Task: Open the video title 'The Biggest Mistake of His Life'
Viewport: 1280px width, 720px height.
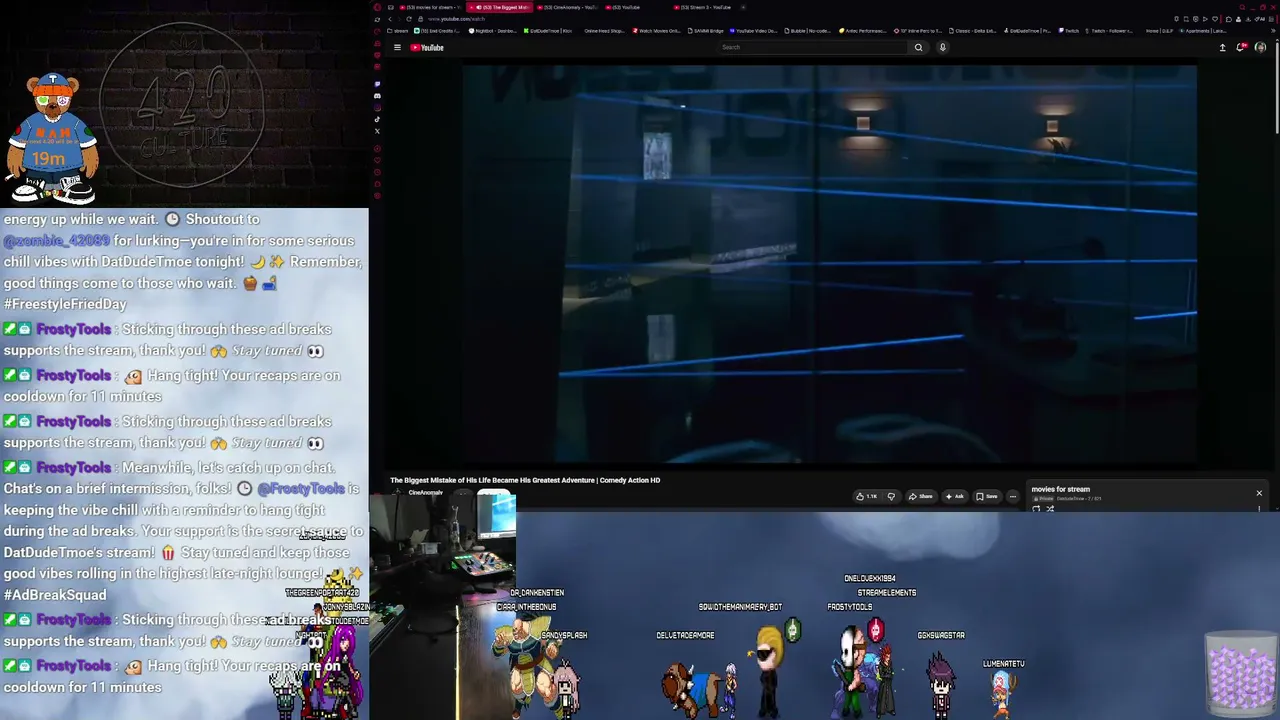Action: click(525, 480)
